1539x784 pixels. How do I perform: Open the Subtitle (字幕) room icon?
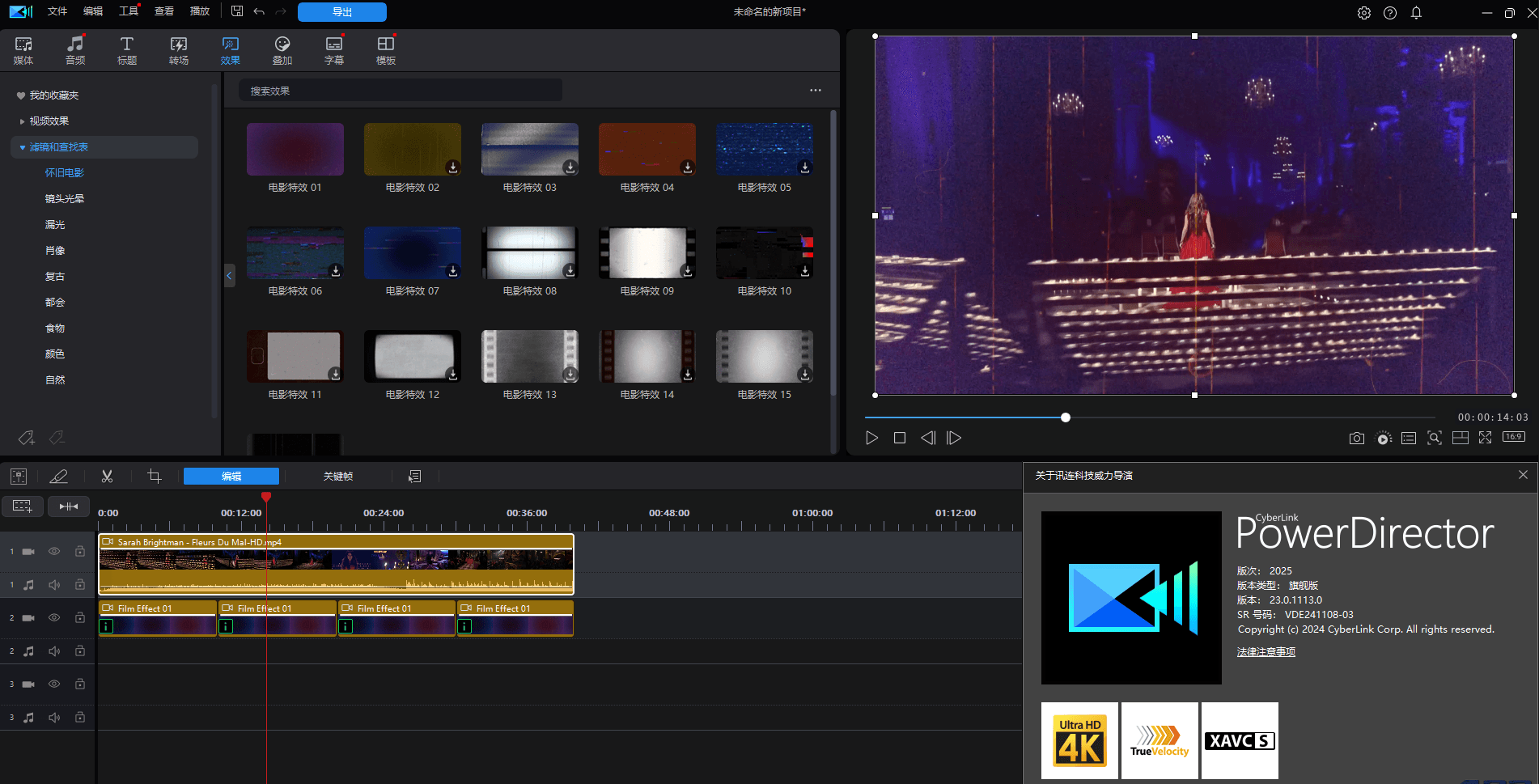[333, 50]
